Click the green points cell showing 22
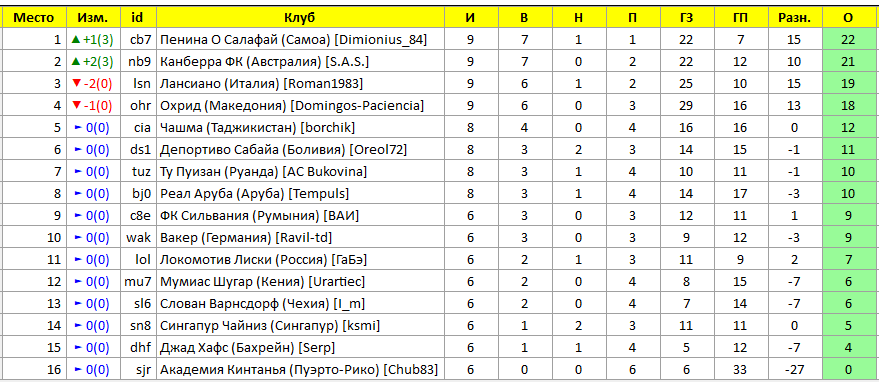The height and width of the screenshot is (382, 879). pyautogui.click(x=848, y=40)
